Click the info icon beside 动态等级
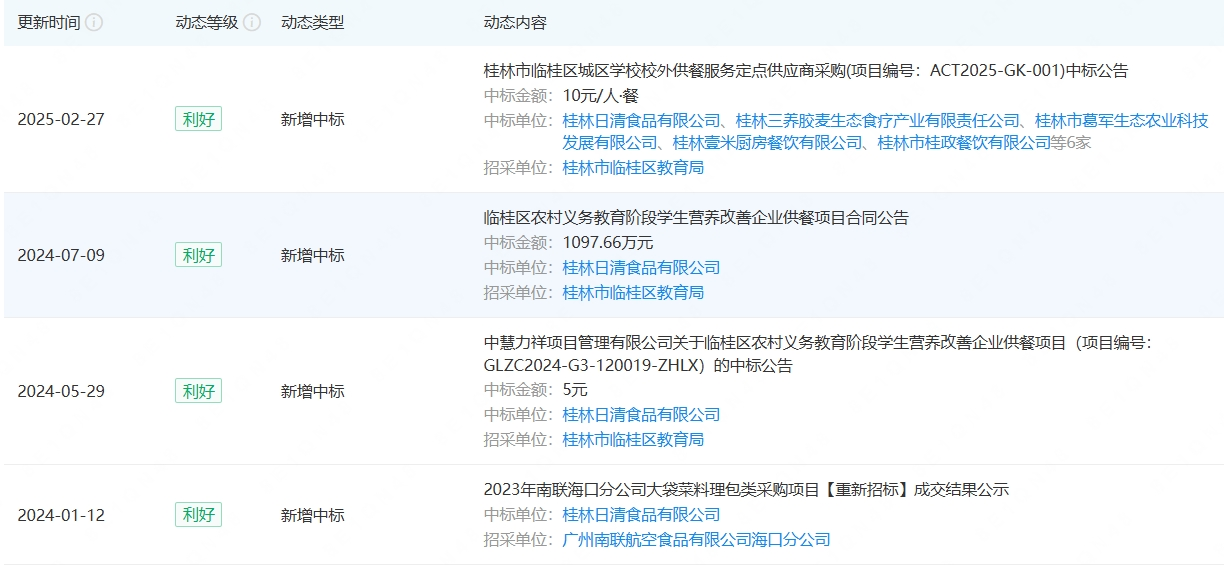Viewport: 1224px width, 565px height. (252, 22)
